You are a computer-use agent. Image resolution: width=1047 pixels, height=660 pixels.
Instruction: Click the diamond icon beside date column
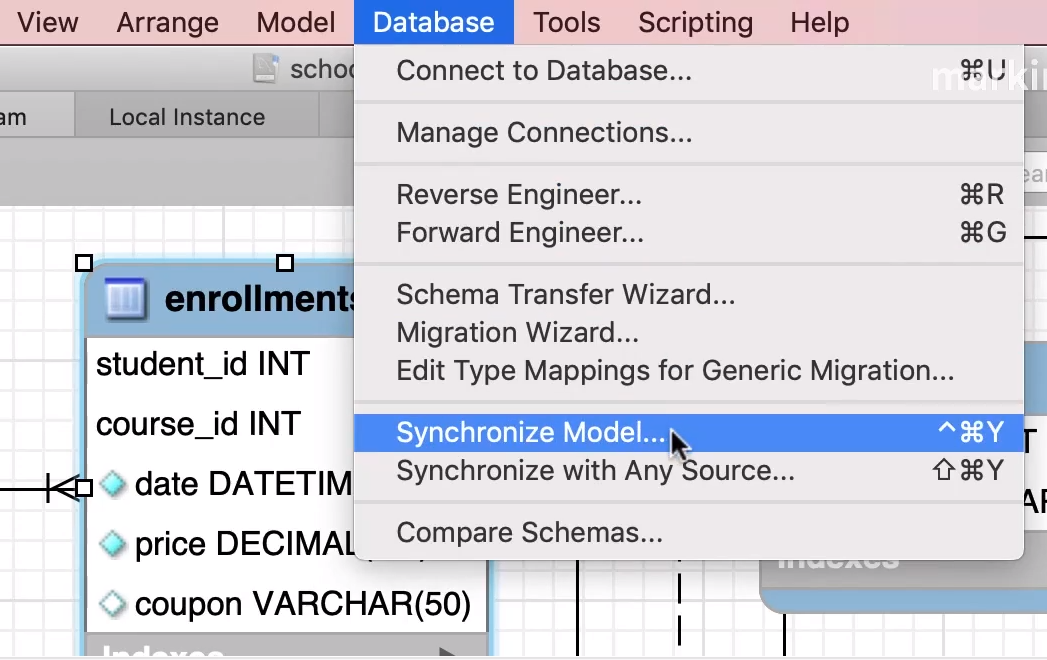click(x=114, y=485)
